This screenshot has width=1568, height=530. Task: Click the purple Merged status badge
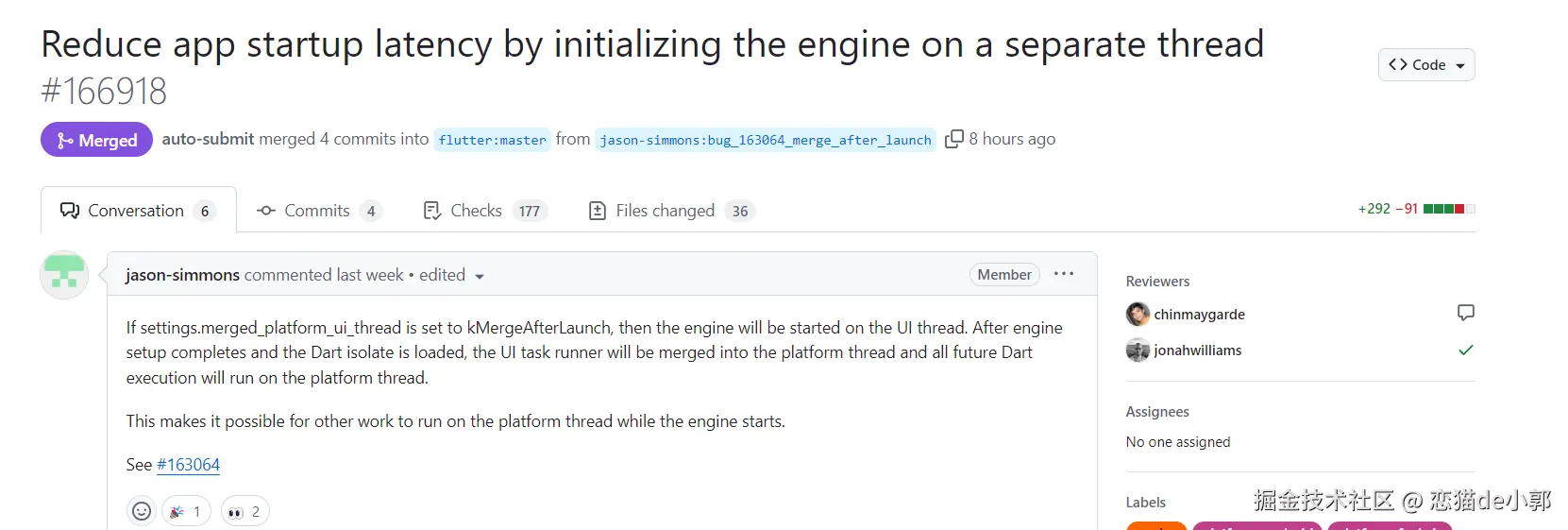pos(96,140)
